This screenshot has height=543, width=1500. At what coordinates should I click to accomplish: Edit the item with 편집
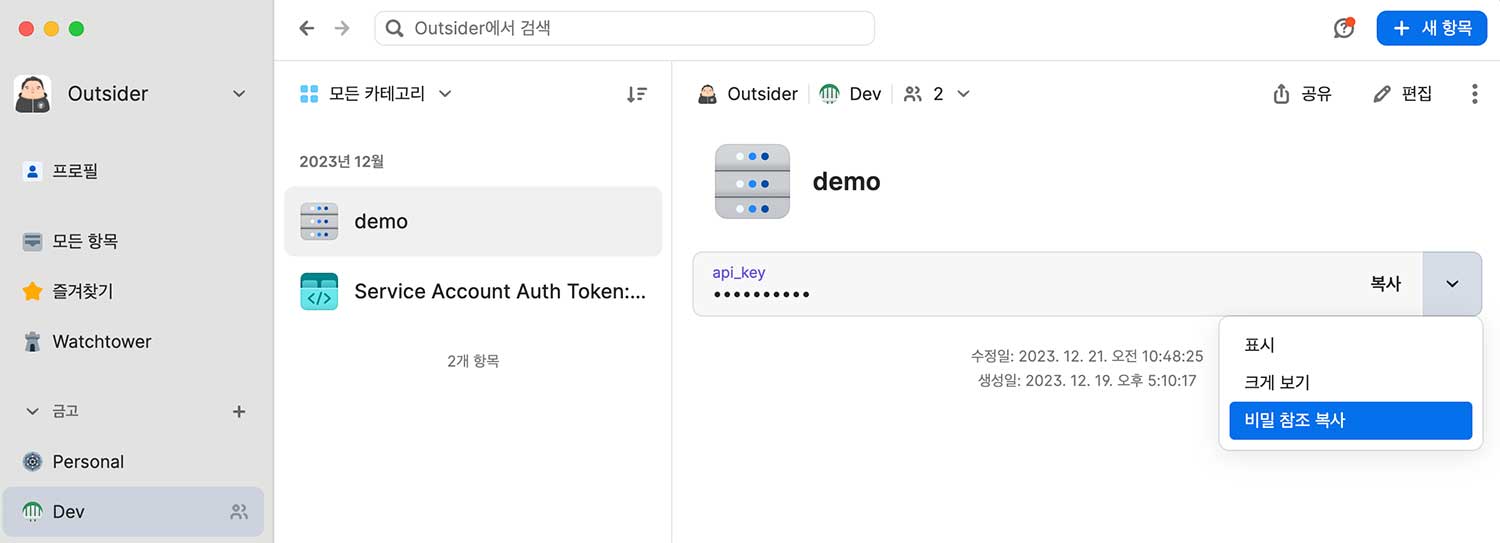click(x=1403, y=94)
